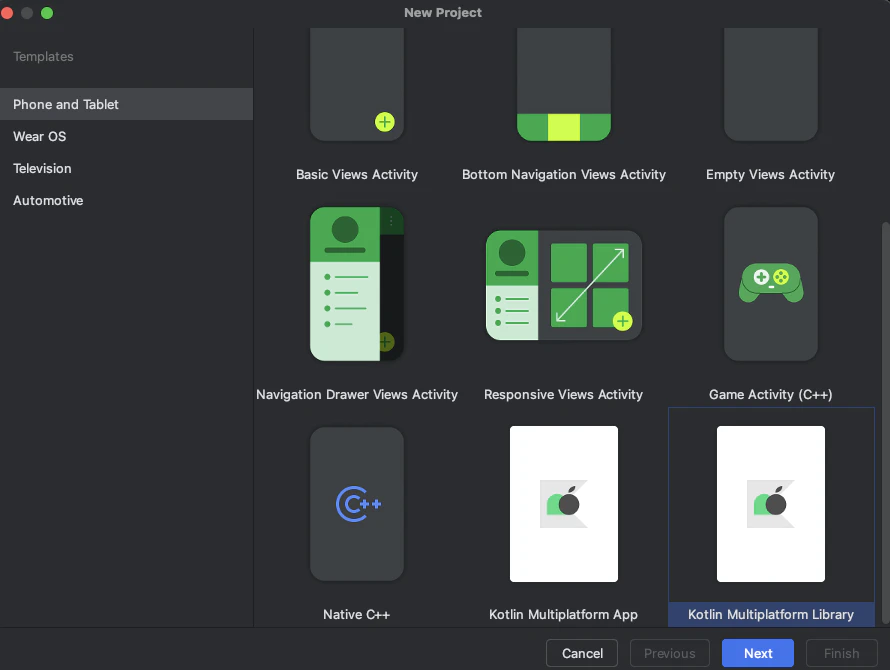Select the Navigation Drawer Views Activity thumbnail
890x670 pixels.
(x=356, y=284)
